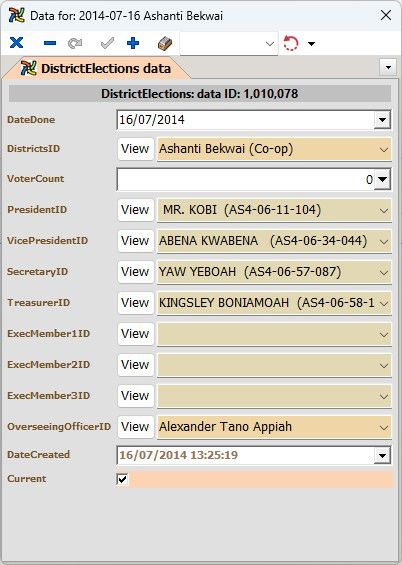Open the black arrow menu beside undo

312,44
